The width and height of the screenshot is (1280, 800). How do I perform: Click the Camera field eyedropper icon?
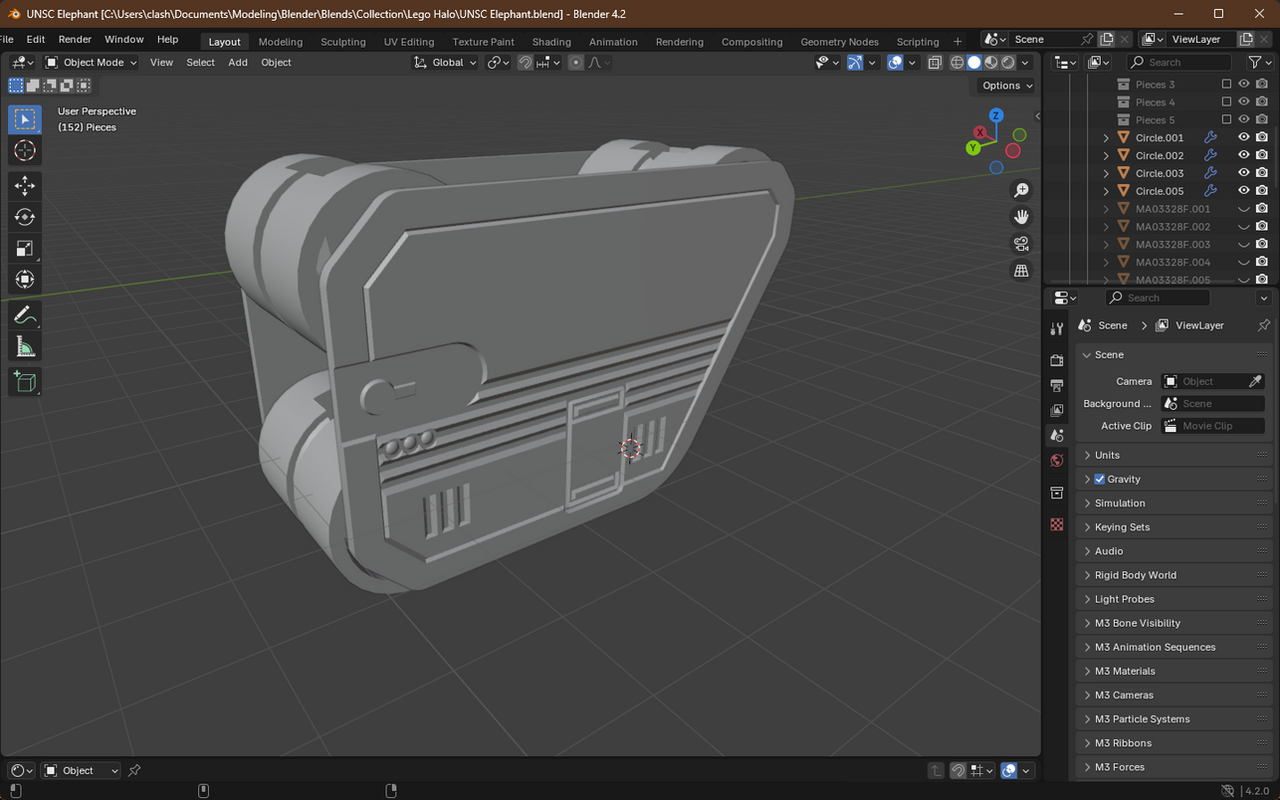click(x=1256, y=381)
